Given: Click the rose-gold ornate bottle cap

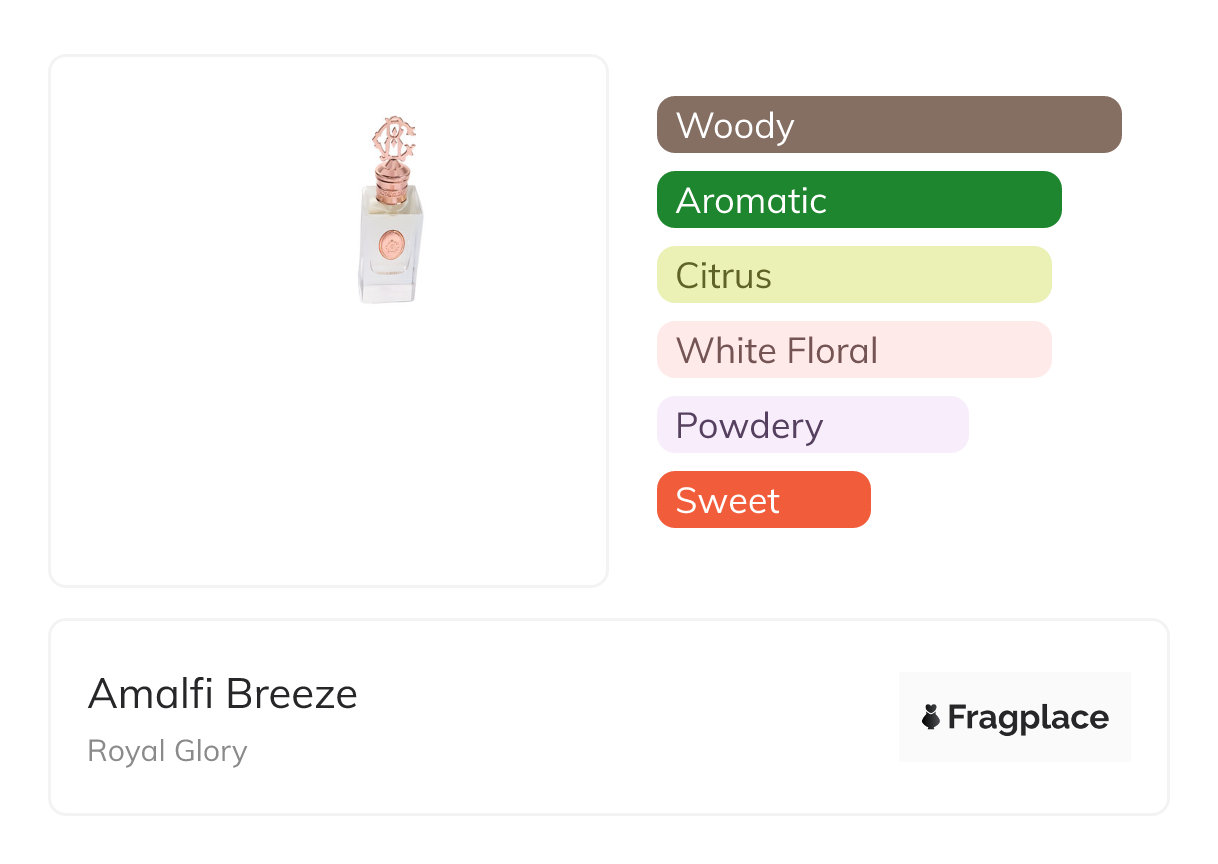Looking at the screenshot, I should coord(393,140).
